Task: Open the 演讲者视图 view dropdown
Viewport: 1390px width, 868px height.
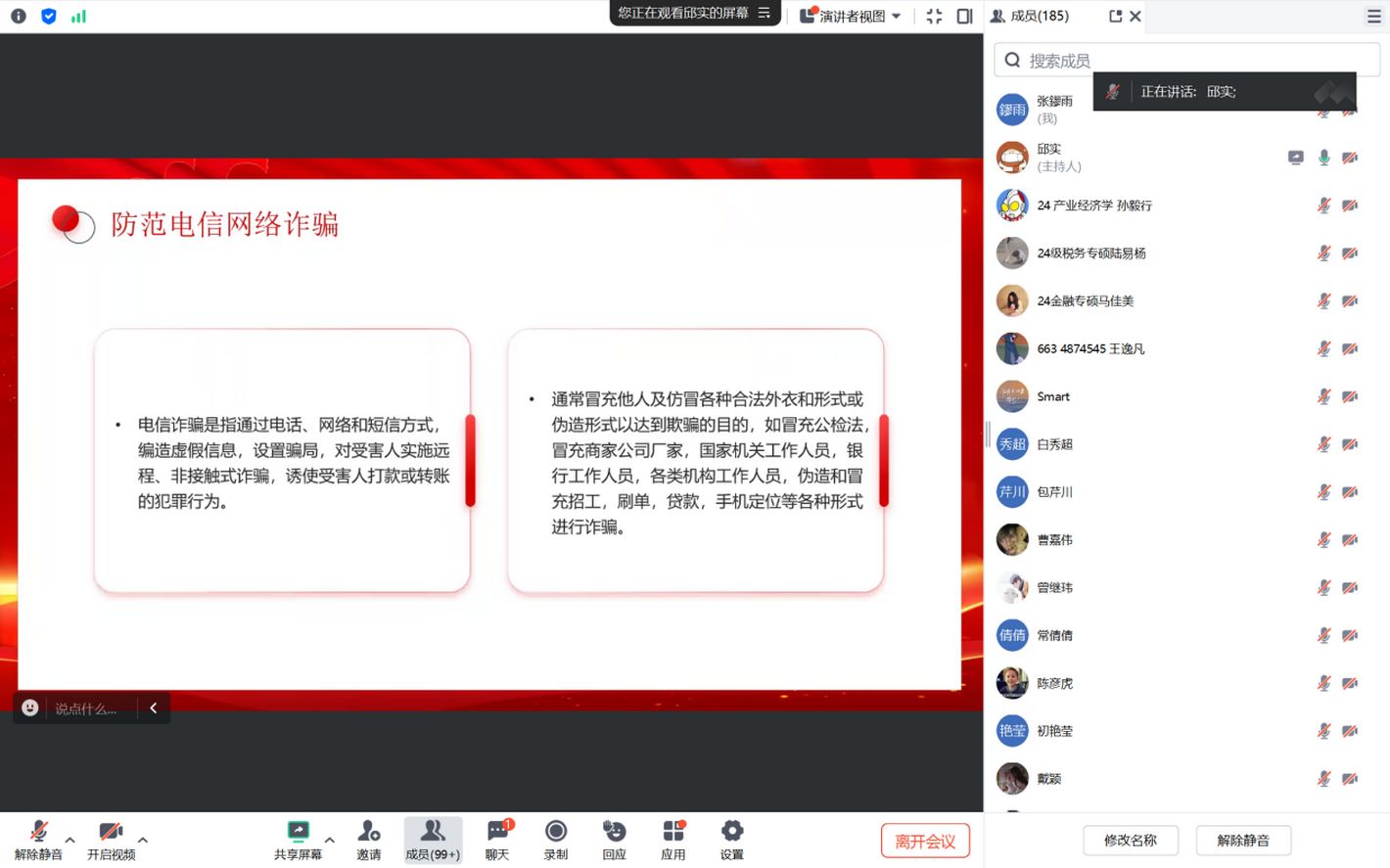Action: [851, 16]
